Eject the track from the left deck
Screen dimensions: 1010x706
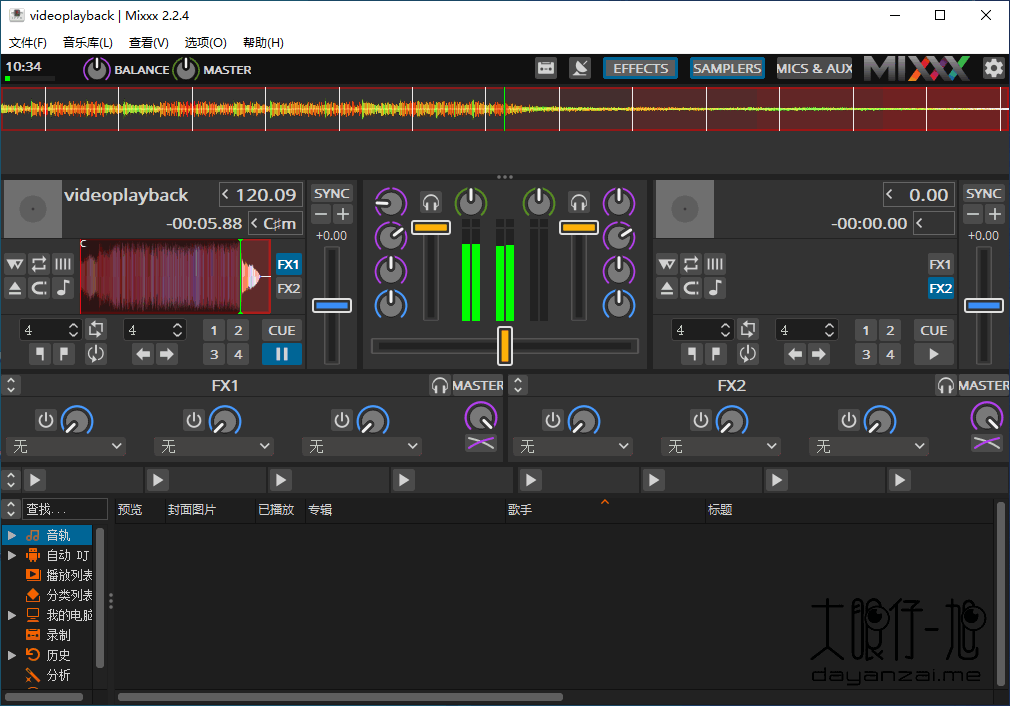click(15, 288)
